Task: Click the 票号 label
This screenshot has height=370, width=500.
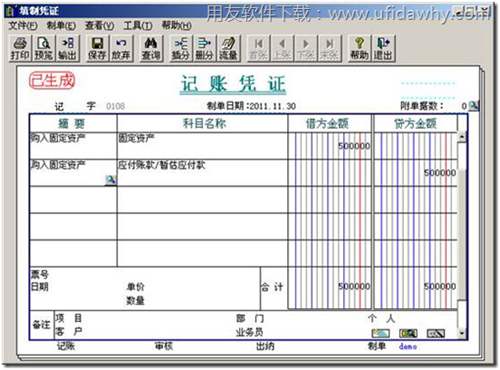Action: coord(40,274)
